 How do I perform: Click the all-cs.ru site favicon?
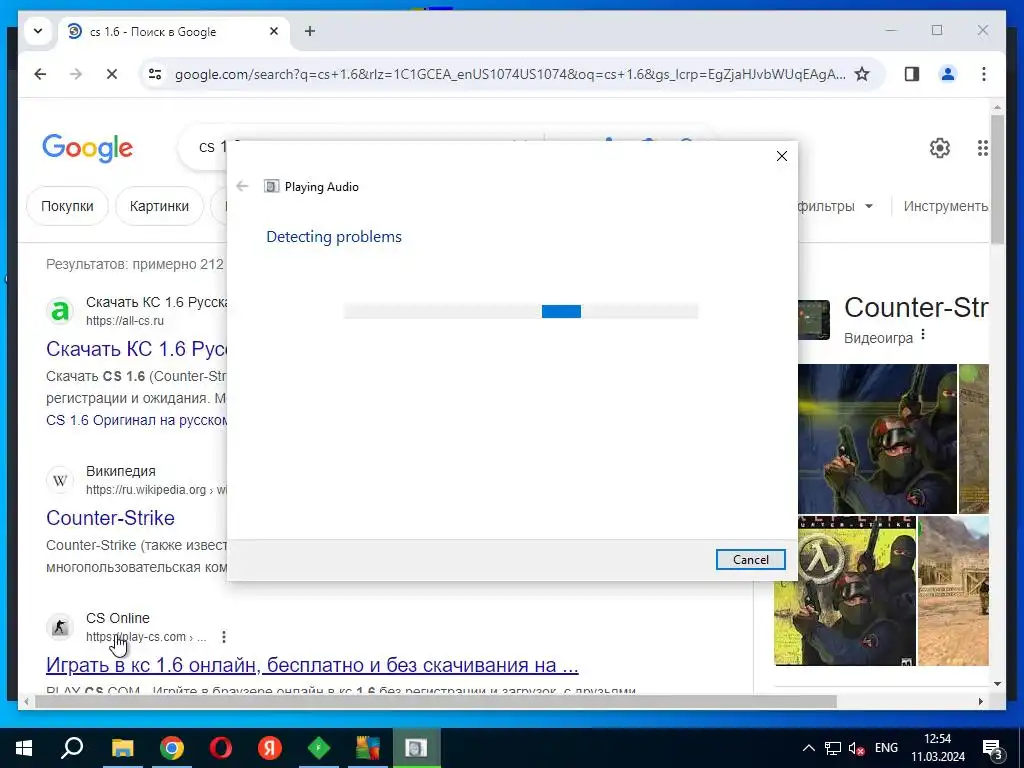[60, 311]
